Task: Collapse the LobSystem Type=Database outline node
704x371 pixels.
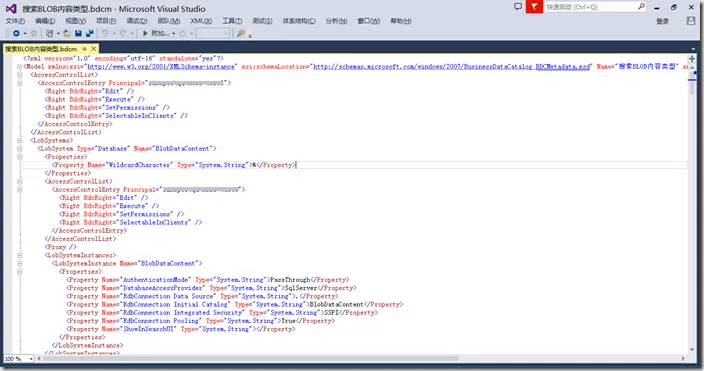Action: (19, 149)
